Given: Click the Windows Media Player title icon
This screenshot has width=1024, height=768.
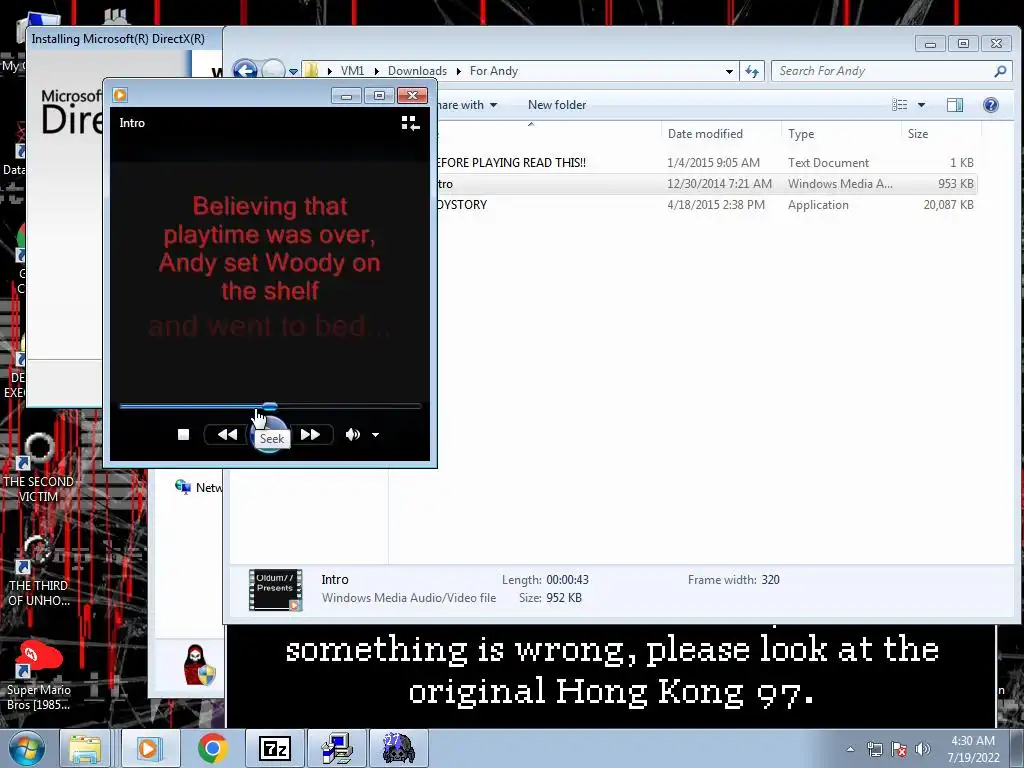Looking at the screenshot, I should [120, 95].
